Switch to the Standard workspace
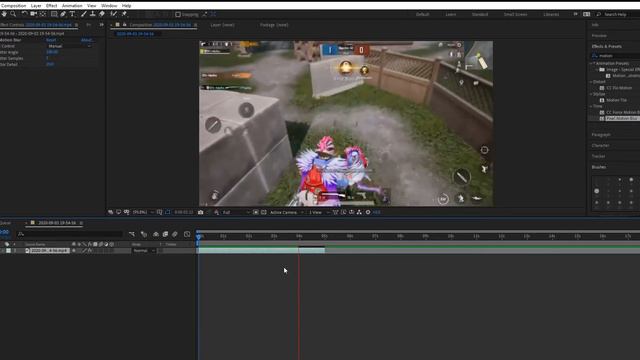This screenshot has height=360, width=640. tap(480, 14)
